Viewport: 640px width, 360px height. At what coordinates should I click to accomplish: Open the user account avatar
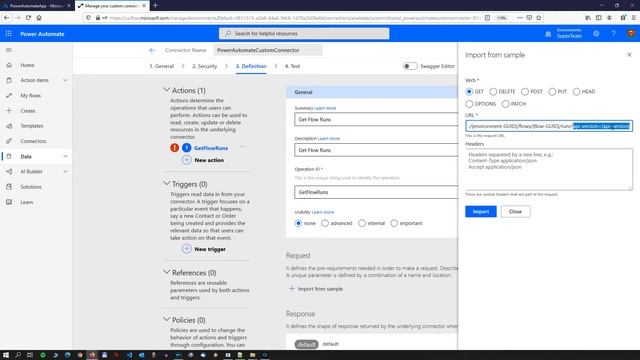click(631, 33)
